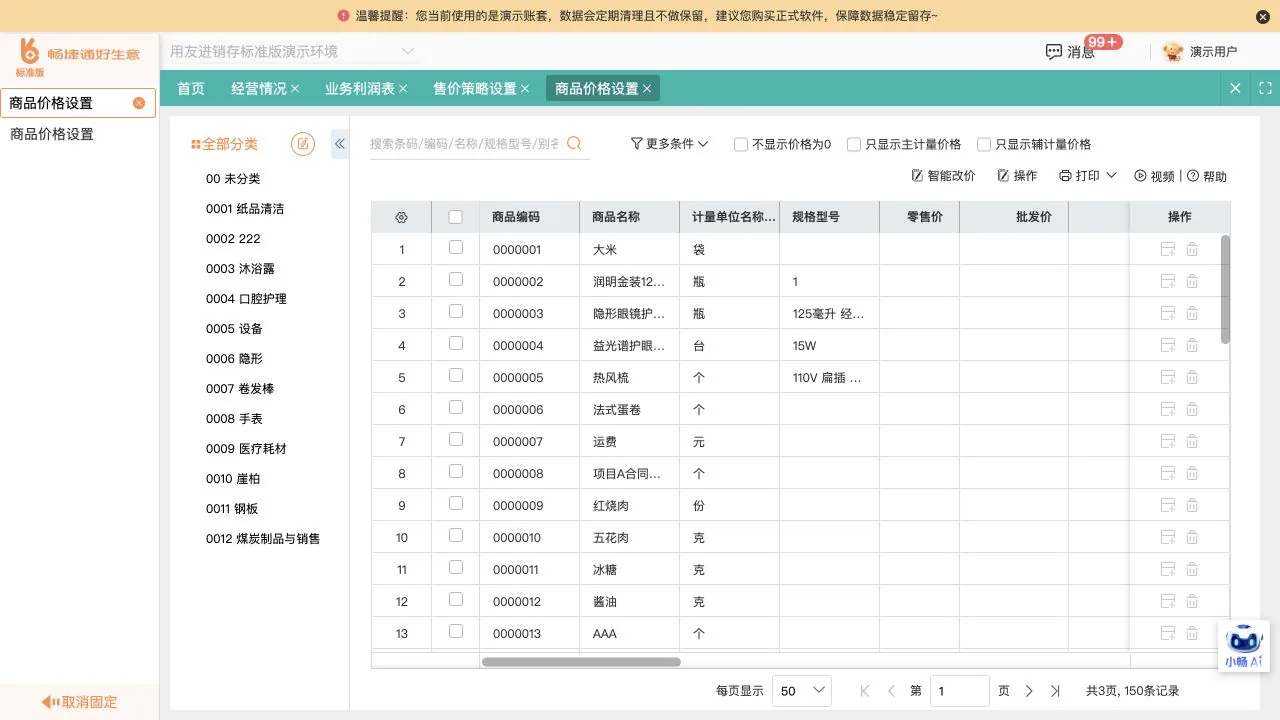Click the 演示用户 avatar icon
This screenshot has width=1280, height=720.
[1173, 52]
